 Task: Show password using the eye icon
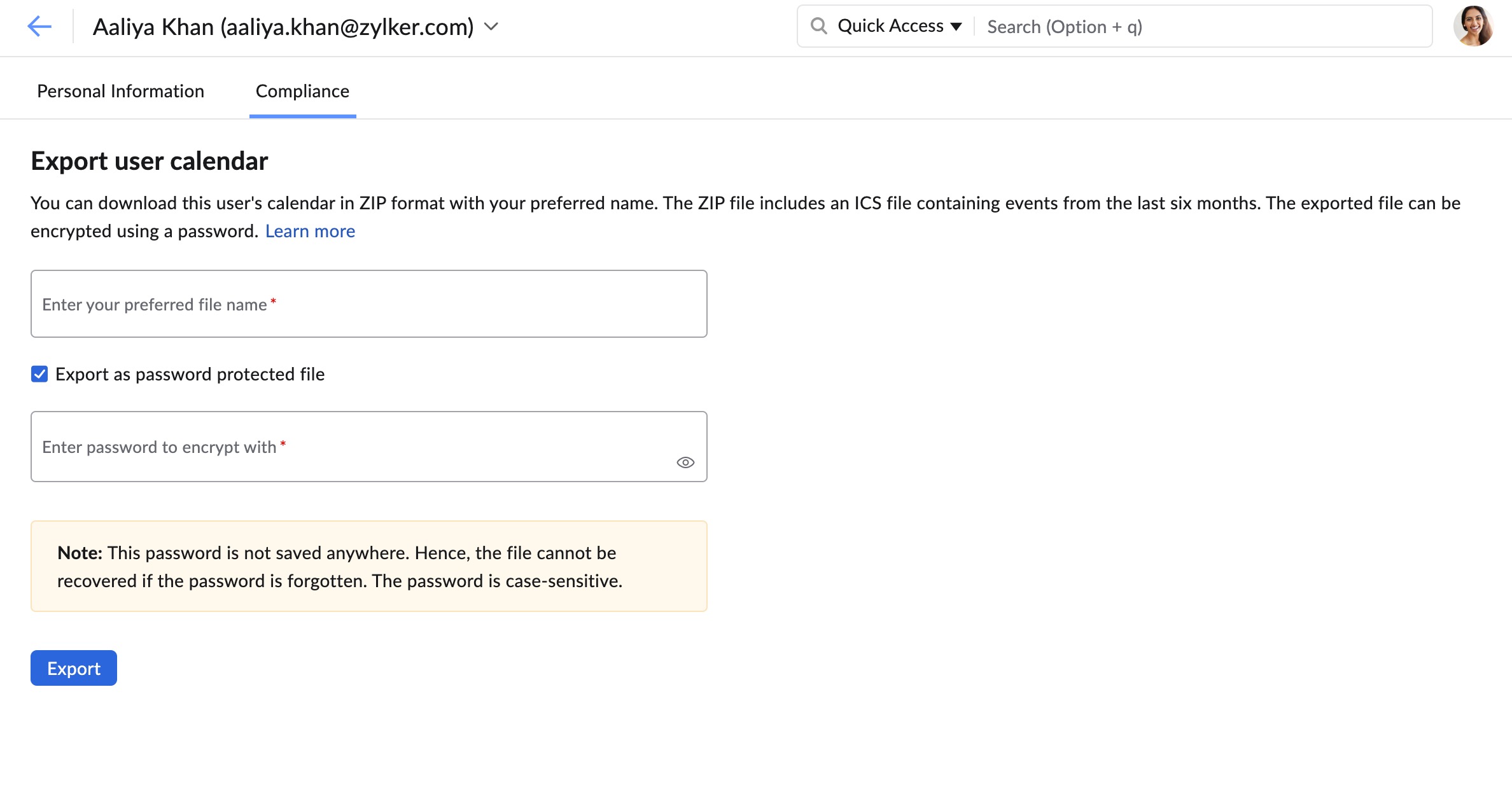685,462
